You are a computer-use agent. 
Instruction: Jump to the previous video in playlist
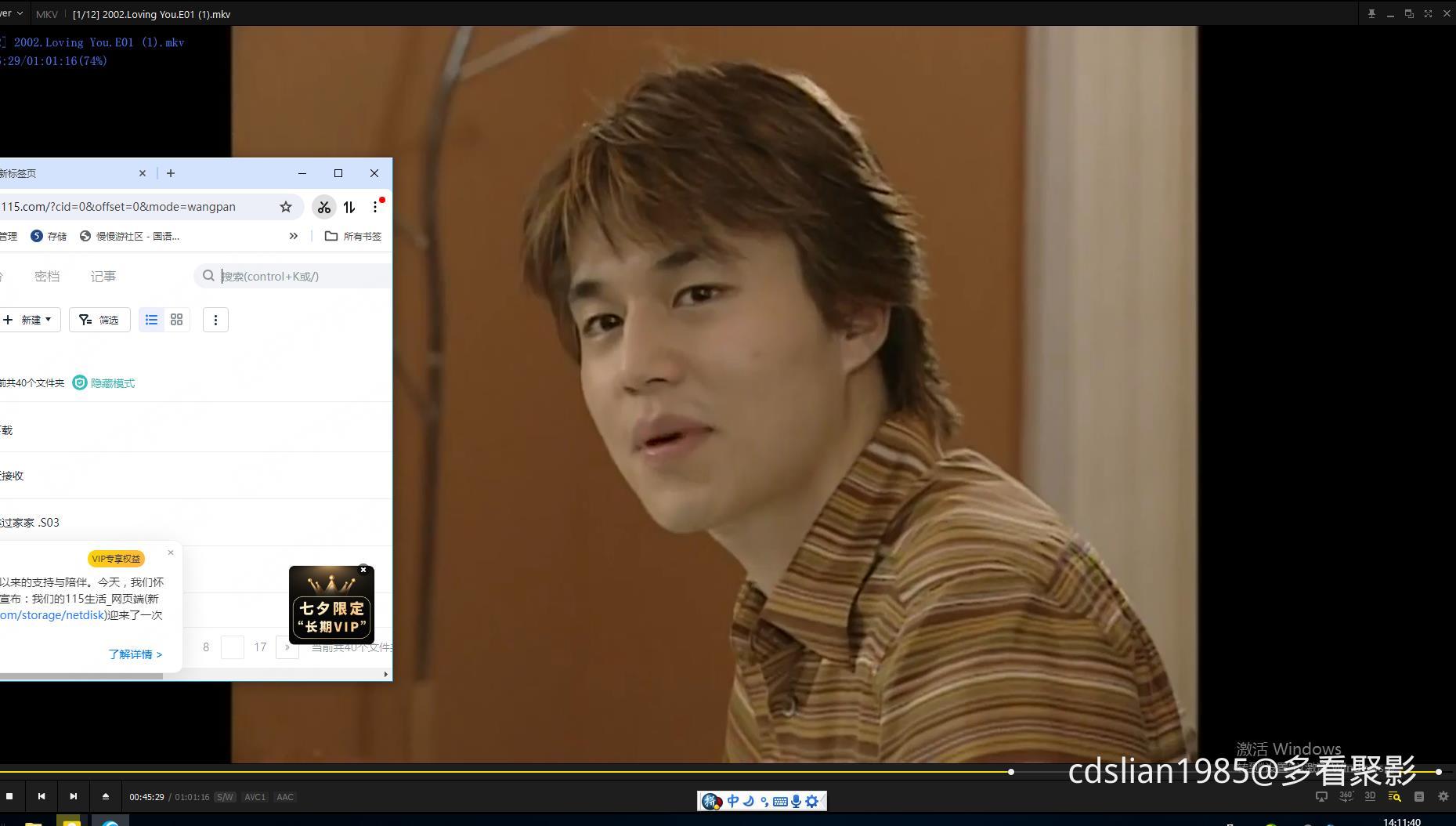(x=42, y=796)
